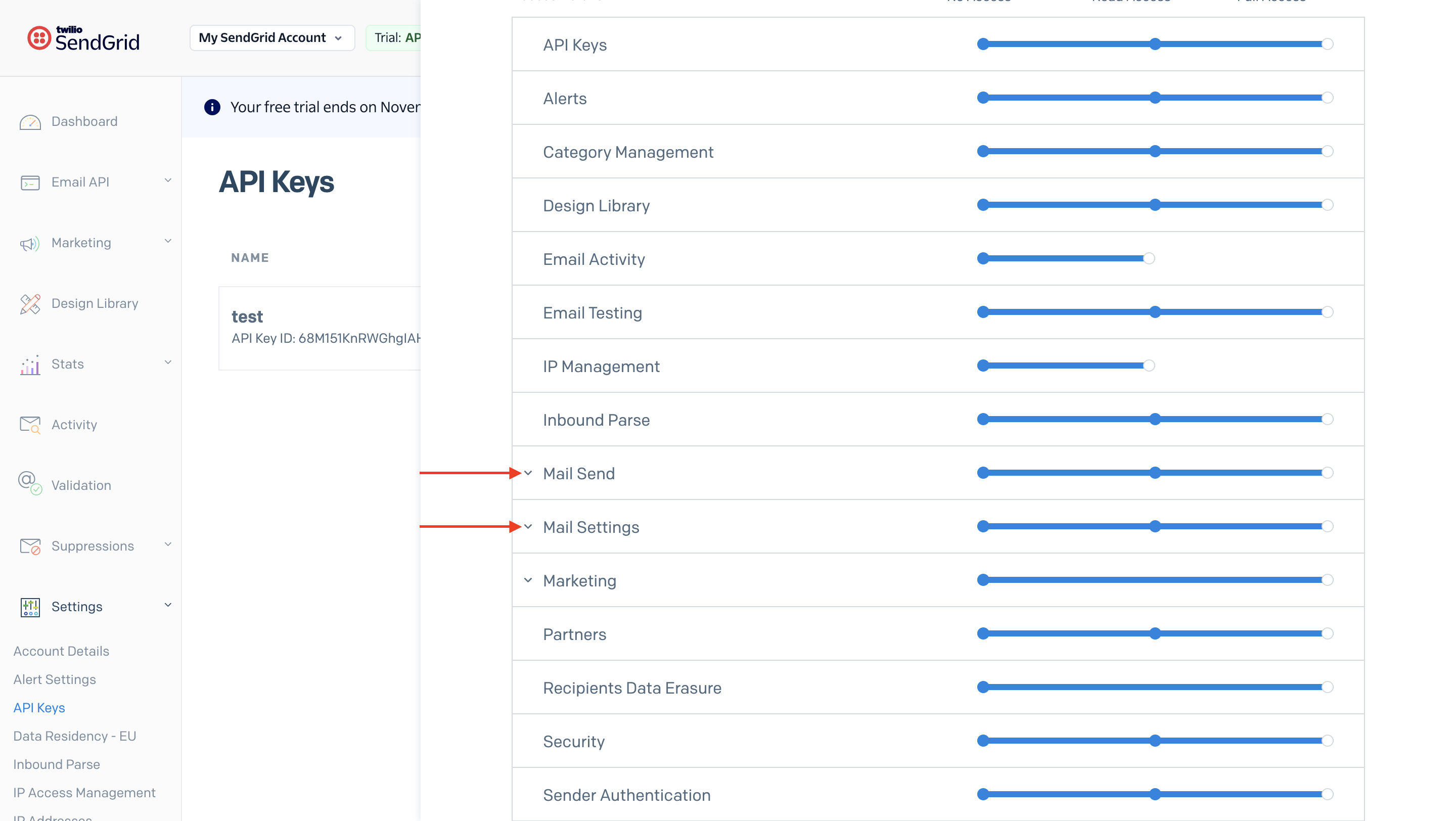Click the Twilio SendGrid logo

(x=83, y=38)
